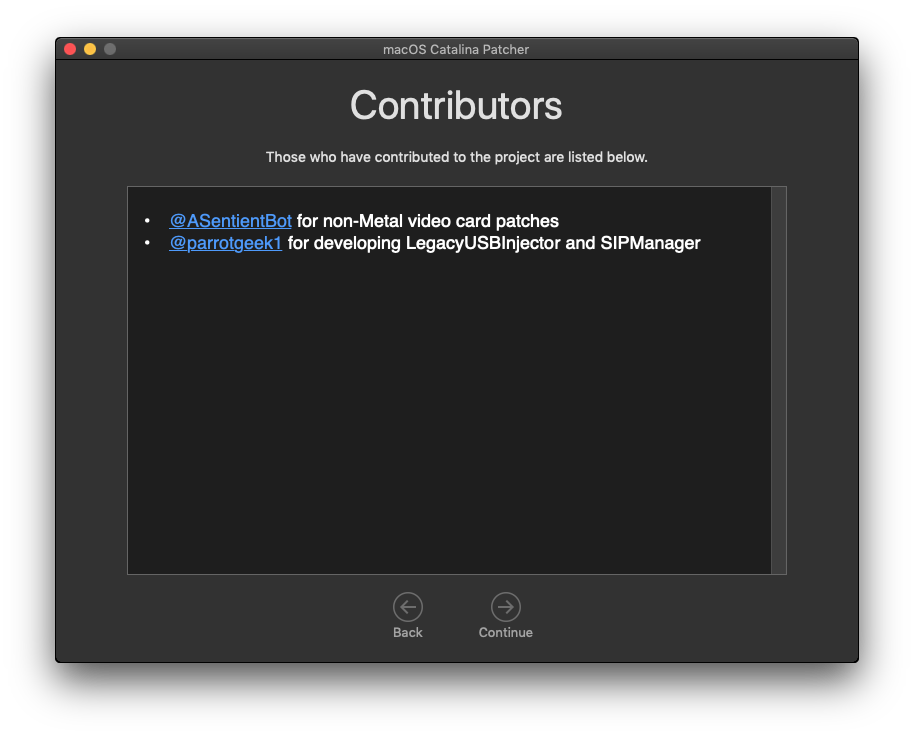
Task: Click the contributors list scrollbar
Action: [778, 380]
